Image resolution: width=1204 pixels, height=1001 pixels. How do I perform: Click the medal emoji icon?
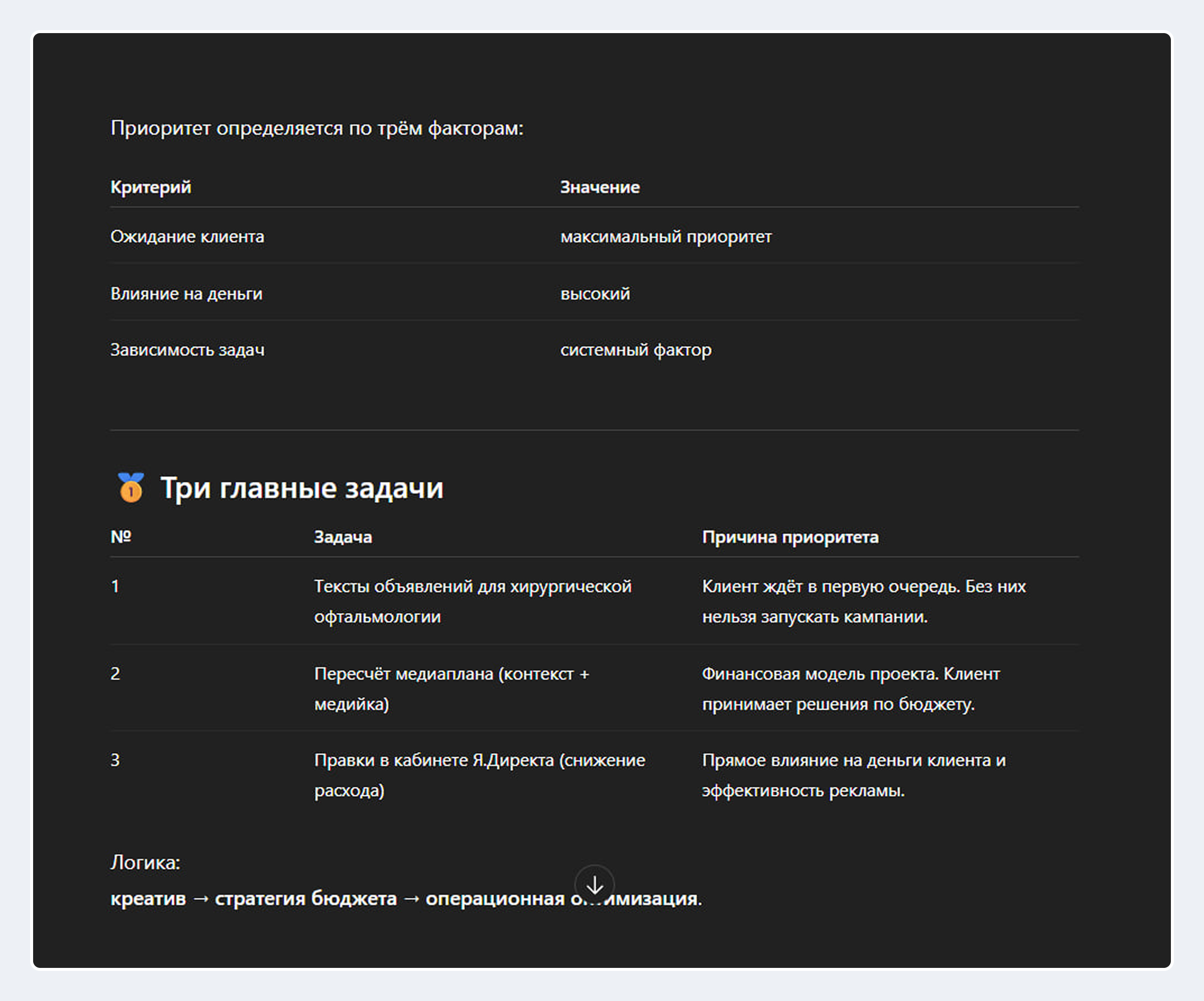(x=131, y=488)
